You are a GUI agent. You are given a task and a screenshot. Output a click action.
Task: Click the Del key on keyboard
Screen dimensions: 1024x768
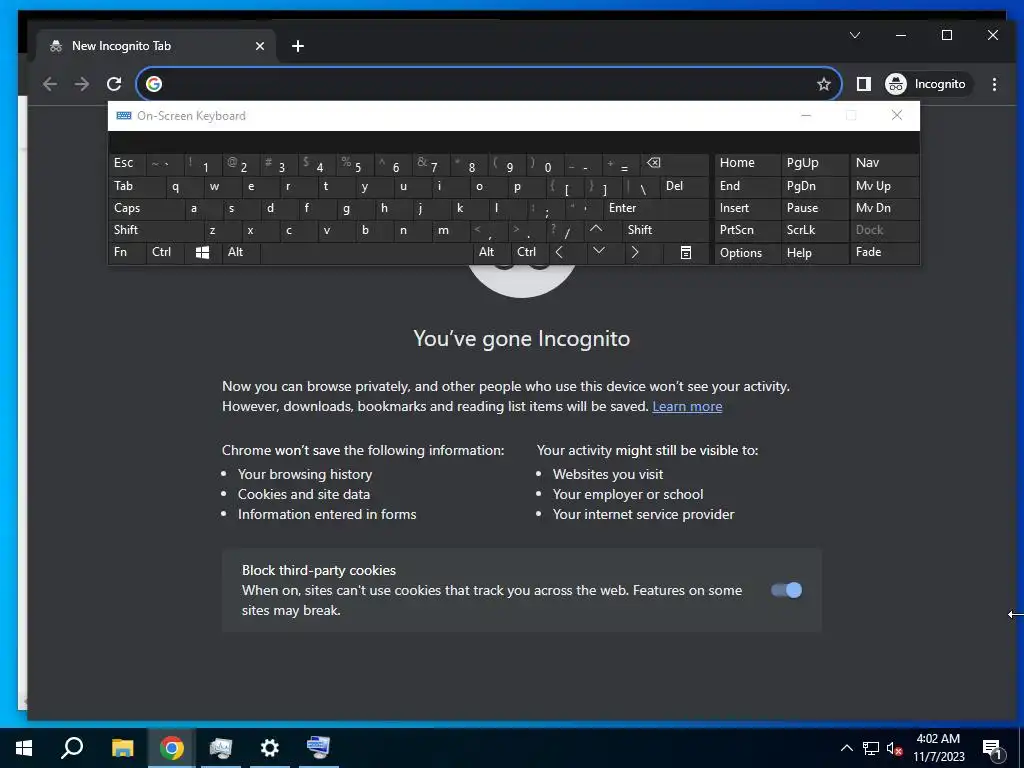[x=684, y=186]
